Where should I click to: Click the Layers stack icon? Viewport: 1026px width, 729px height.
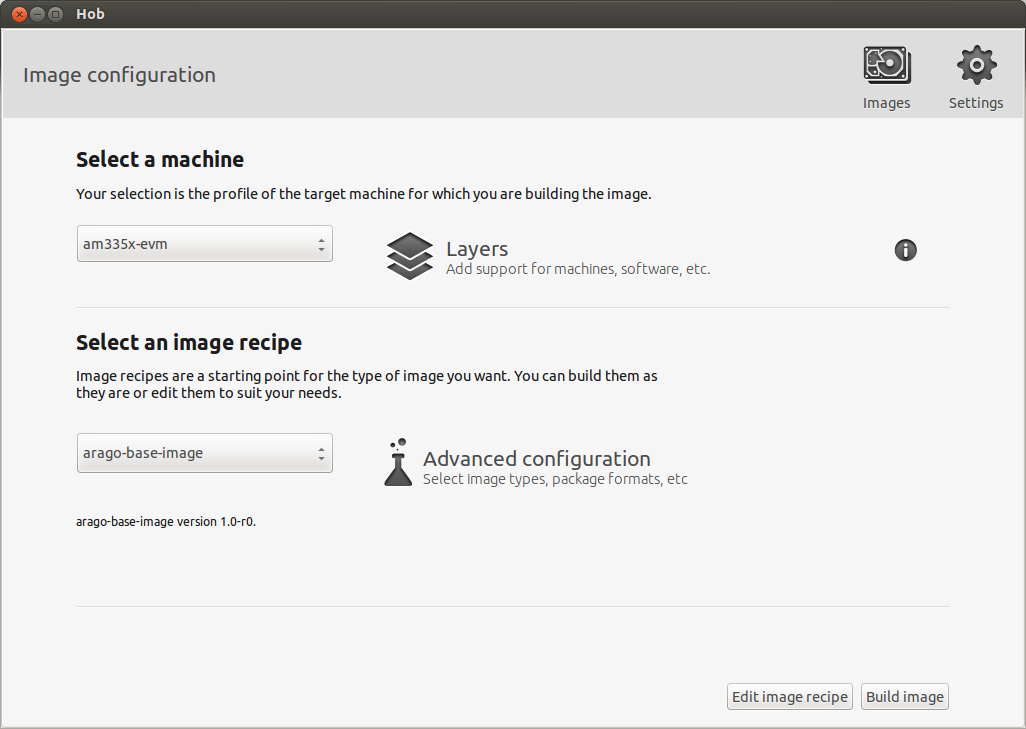tap(409, 256)
